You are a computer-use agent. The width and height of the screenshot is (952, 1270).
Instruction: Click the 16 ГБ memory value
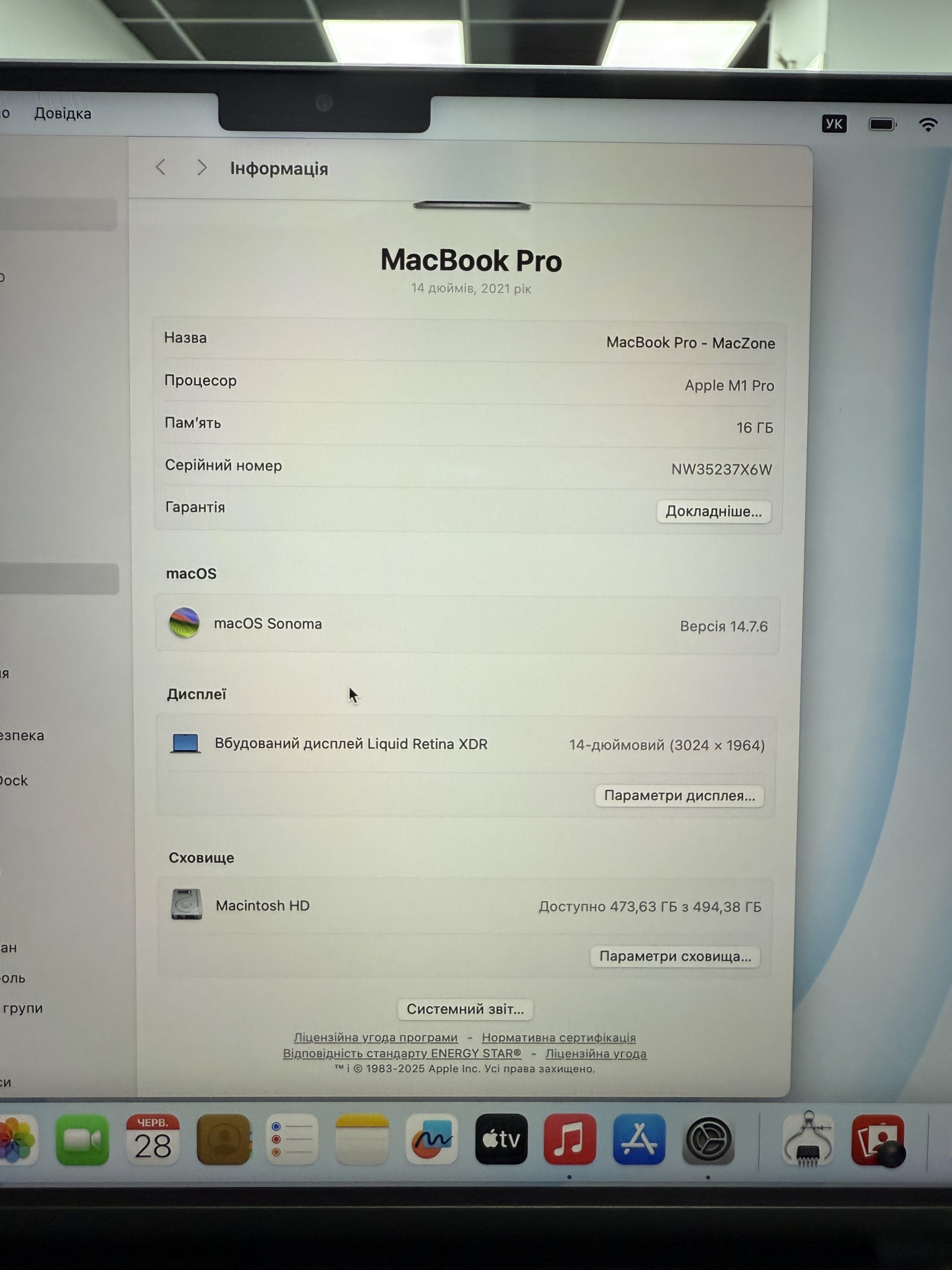click(x=755, y=428)
